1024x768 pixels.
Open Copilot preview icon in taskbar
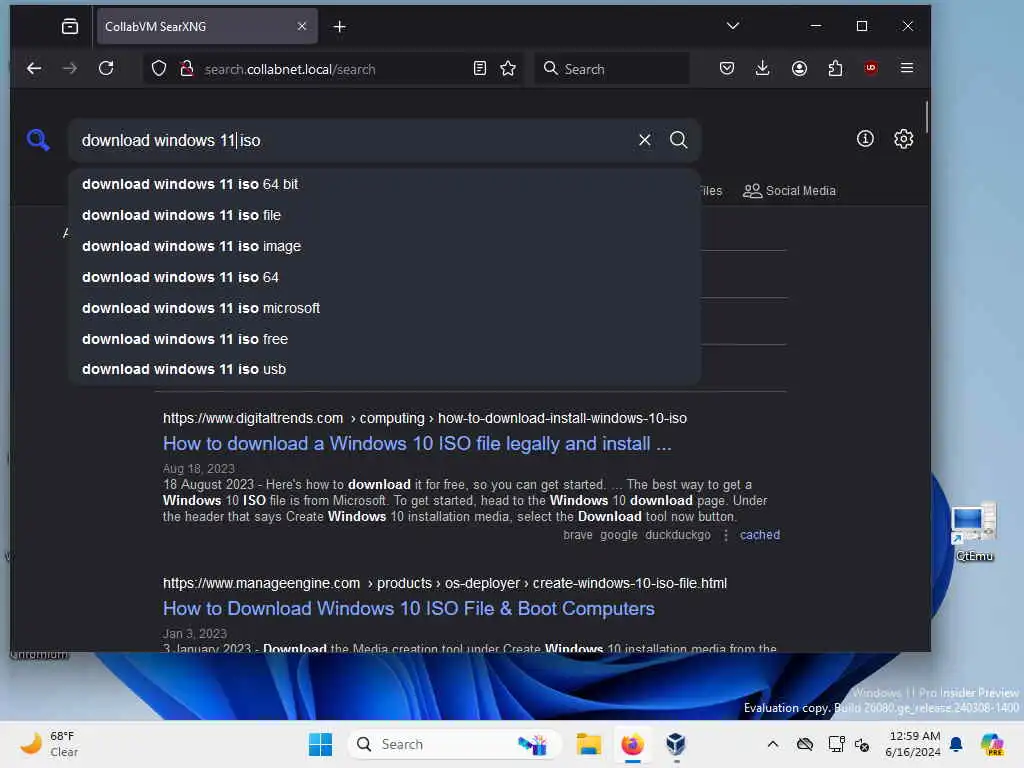click(x=992, y=744)
